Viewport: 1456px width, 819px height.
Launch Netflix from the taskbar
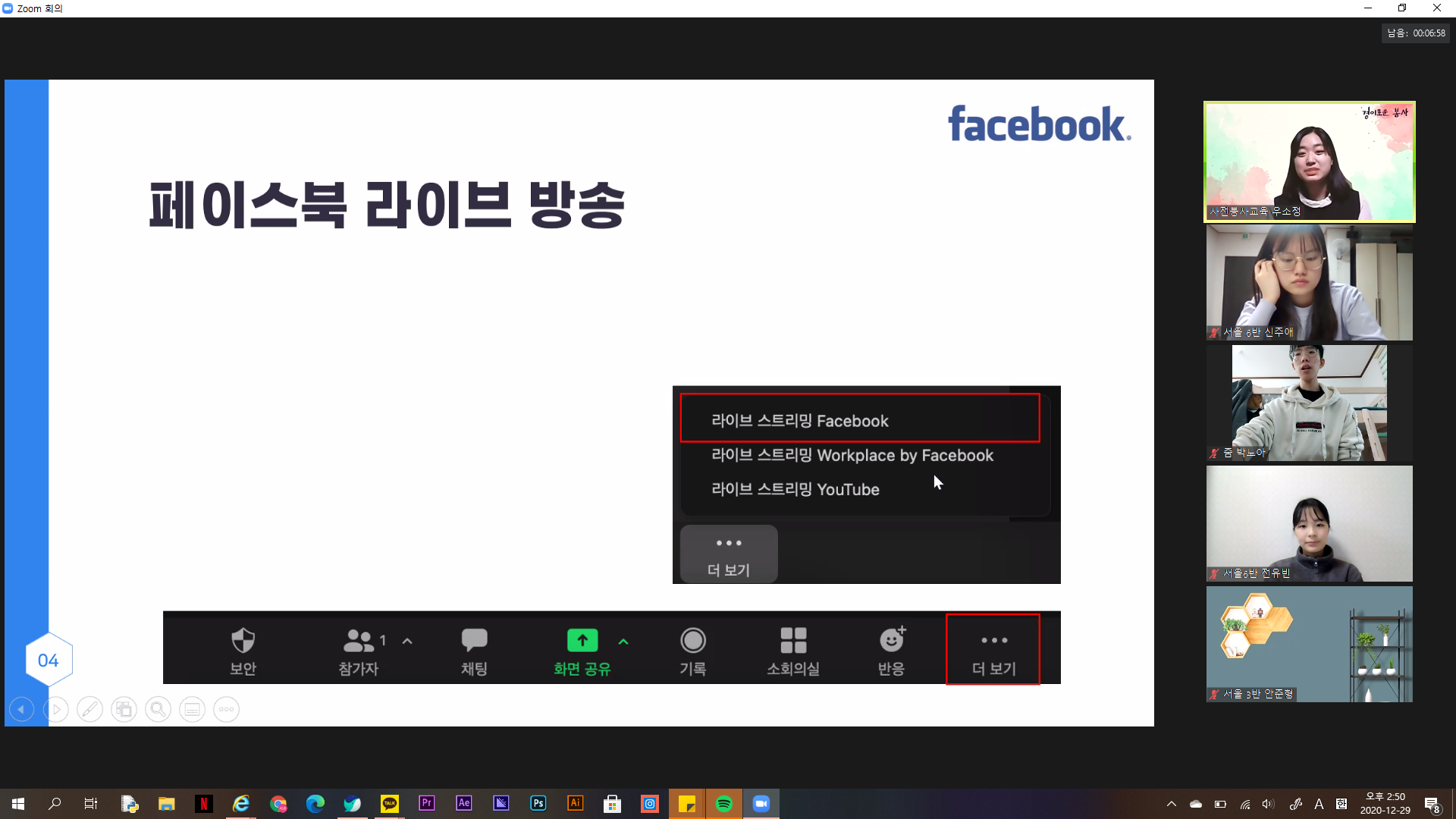tap(203, 804)
